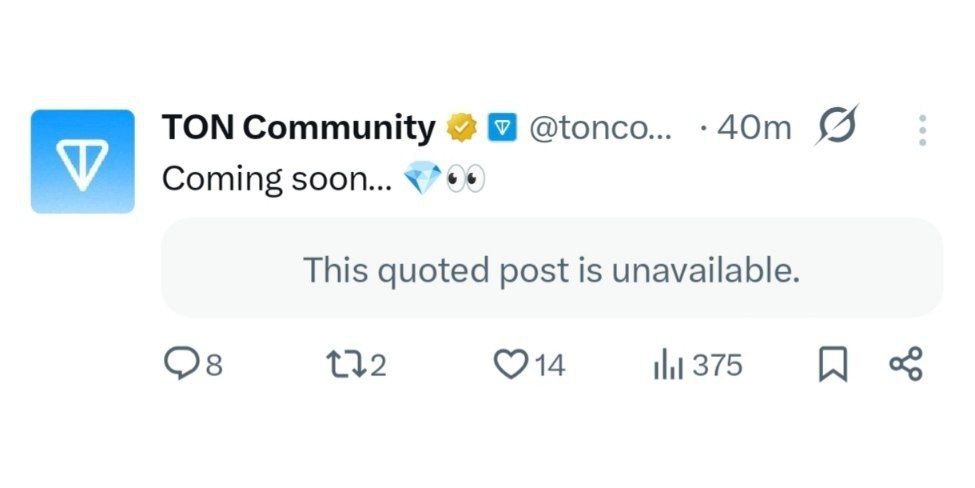Image resolution: width=975 pixels, height=488 pixels.
Task: Click the unavailable quoted post box
Action: click(x=551, y=269)
